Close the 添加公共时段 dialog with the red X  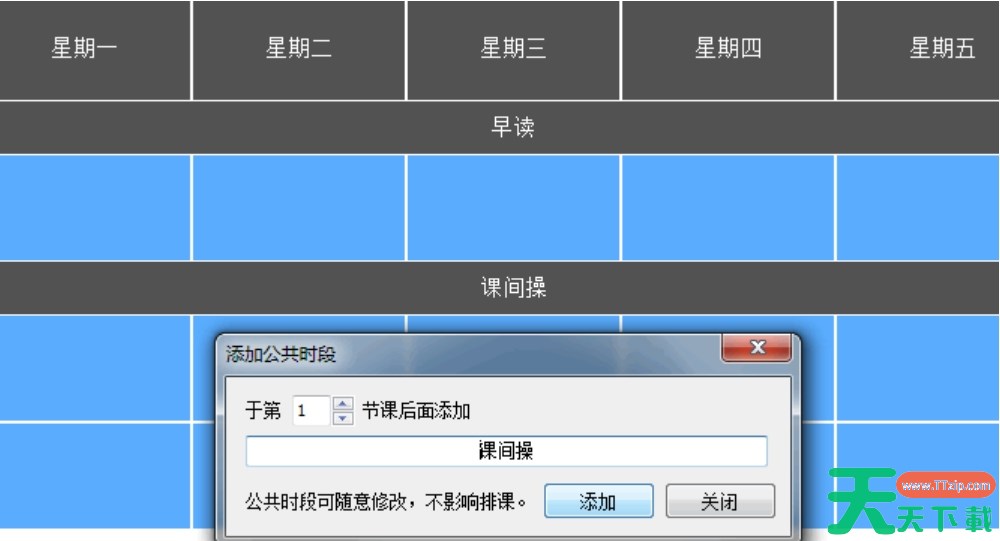[756, 348]
